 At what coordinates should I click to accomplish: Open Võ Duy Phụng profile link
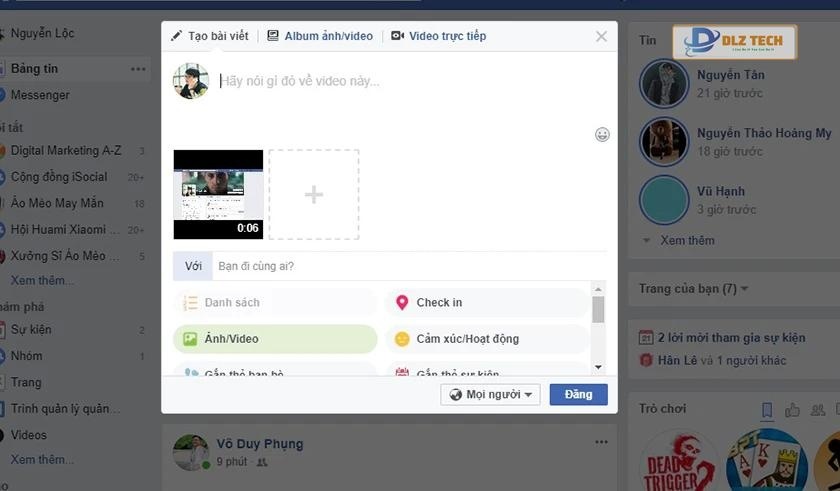coord(260,444)
